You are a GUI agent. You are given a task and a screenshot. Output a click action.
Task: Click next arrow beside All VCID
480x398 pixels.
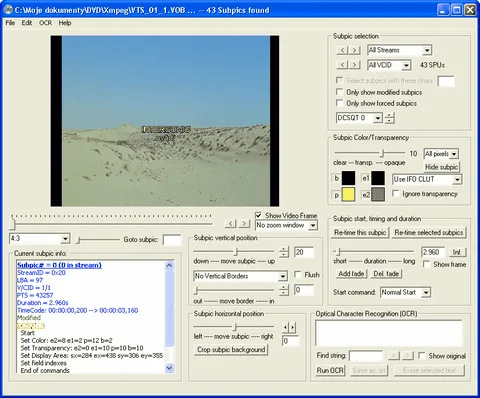355,65
